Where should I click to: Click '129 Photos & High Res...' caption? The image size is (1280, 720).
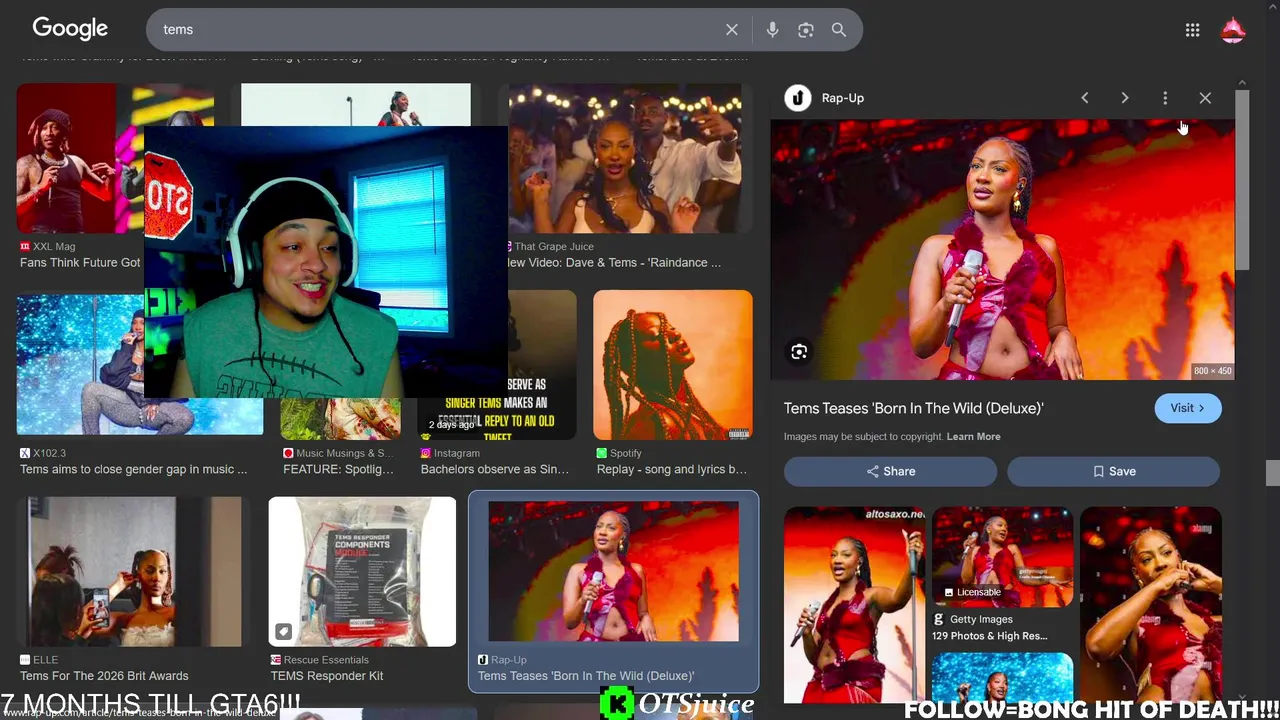[x=990, y=636]
